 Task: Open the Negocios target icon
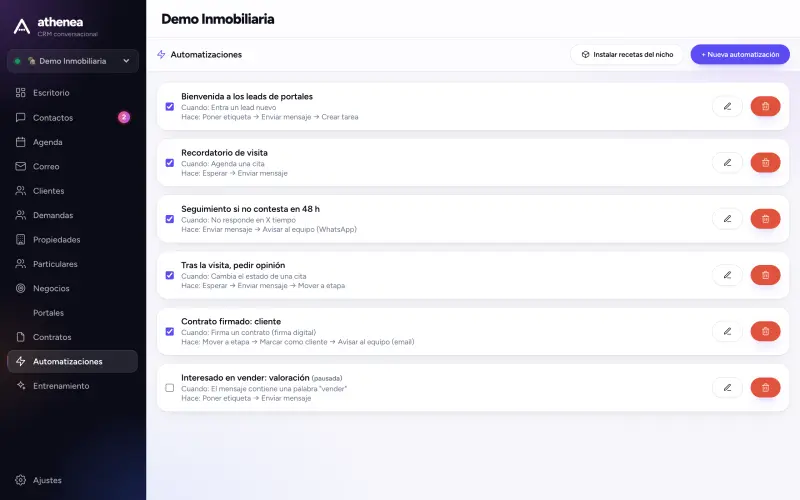(x=20, y=288)
